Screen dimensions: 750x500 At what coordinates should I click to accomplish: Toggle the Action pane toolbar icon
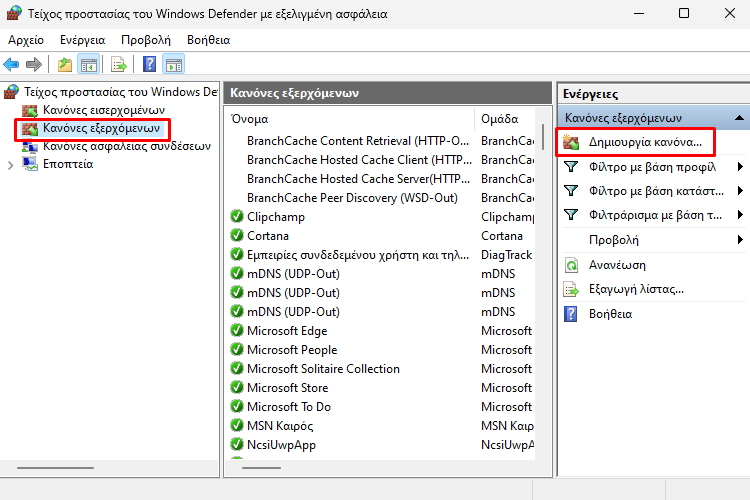coord(174,64)
